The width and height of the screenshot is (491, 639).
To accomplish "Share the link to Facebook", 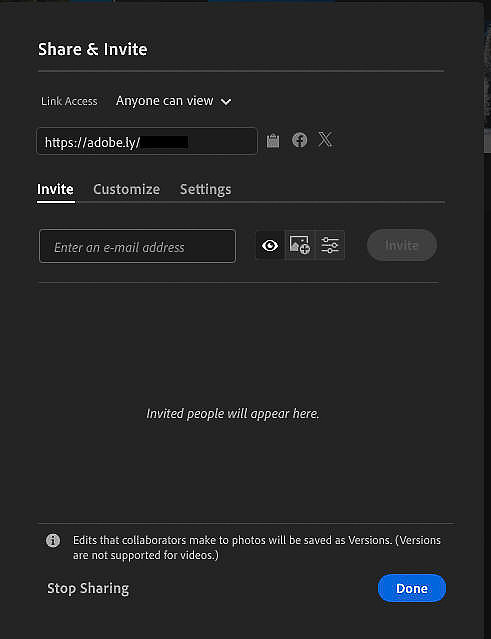I will [299, 140].
